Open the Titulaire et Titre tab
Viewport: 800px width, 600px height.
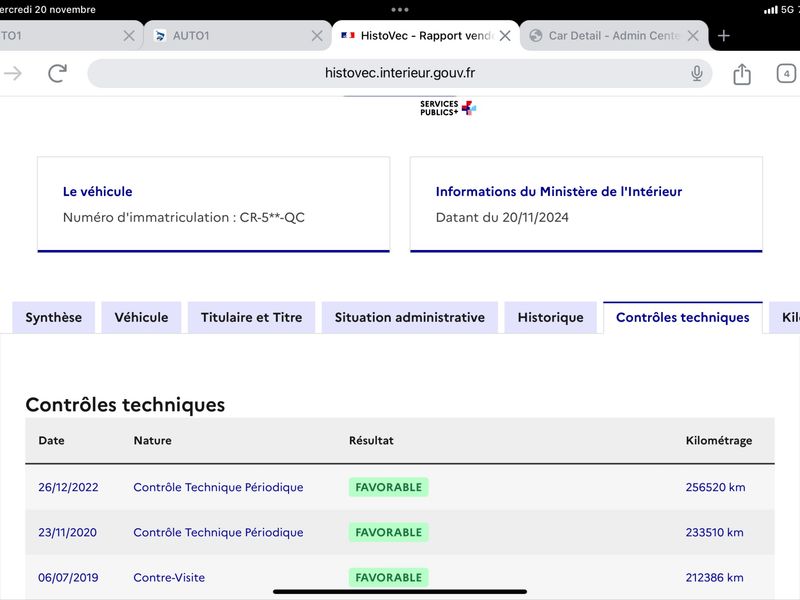(x=252, y=317)
